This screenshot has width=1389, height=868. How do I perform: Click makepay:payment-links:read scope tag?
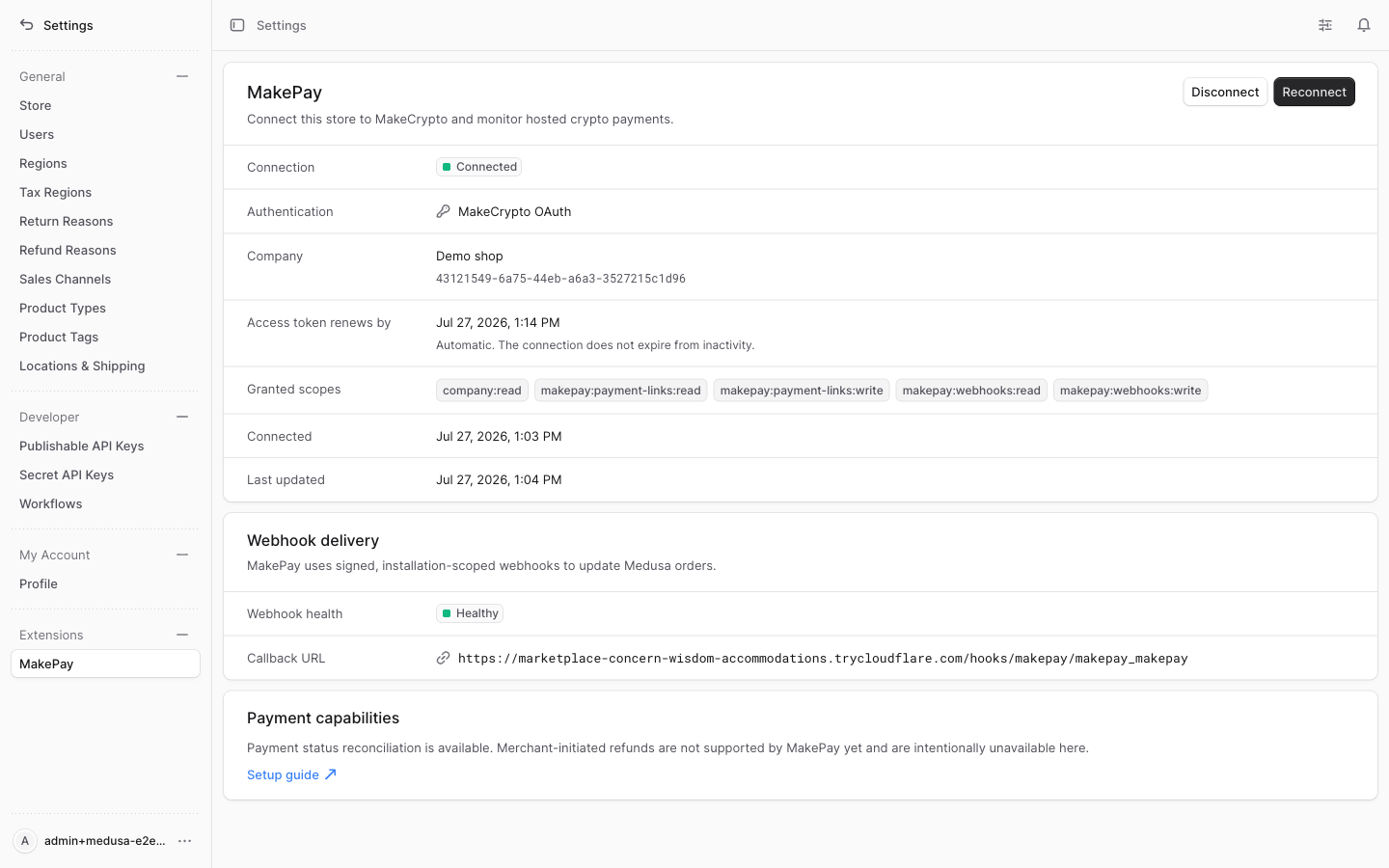pyautogui.click(x=621, y=391)
